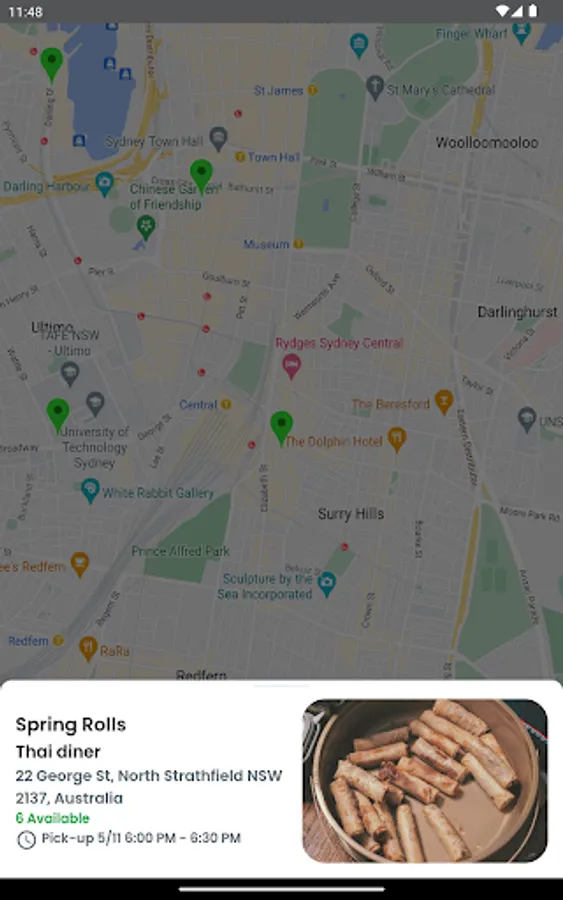Tap St Mary's Cathedral church icon
The height and width of the screenshot is (900, 563).
[x=375, y=88]
